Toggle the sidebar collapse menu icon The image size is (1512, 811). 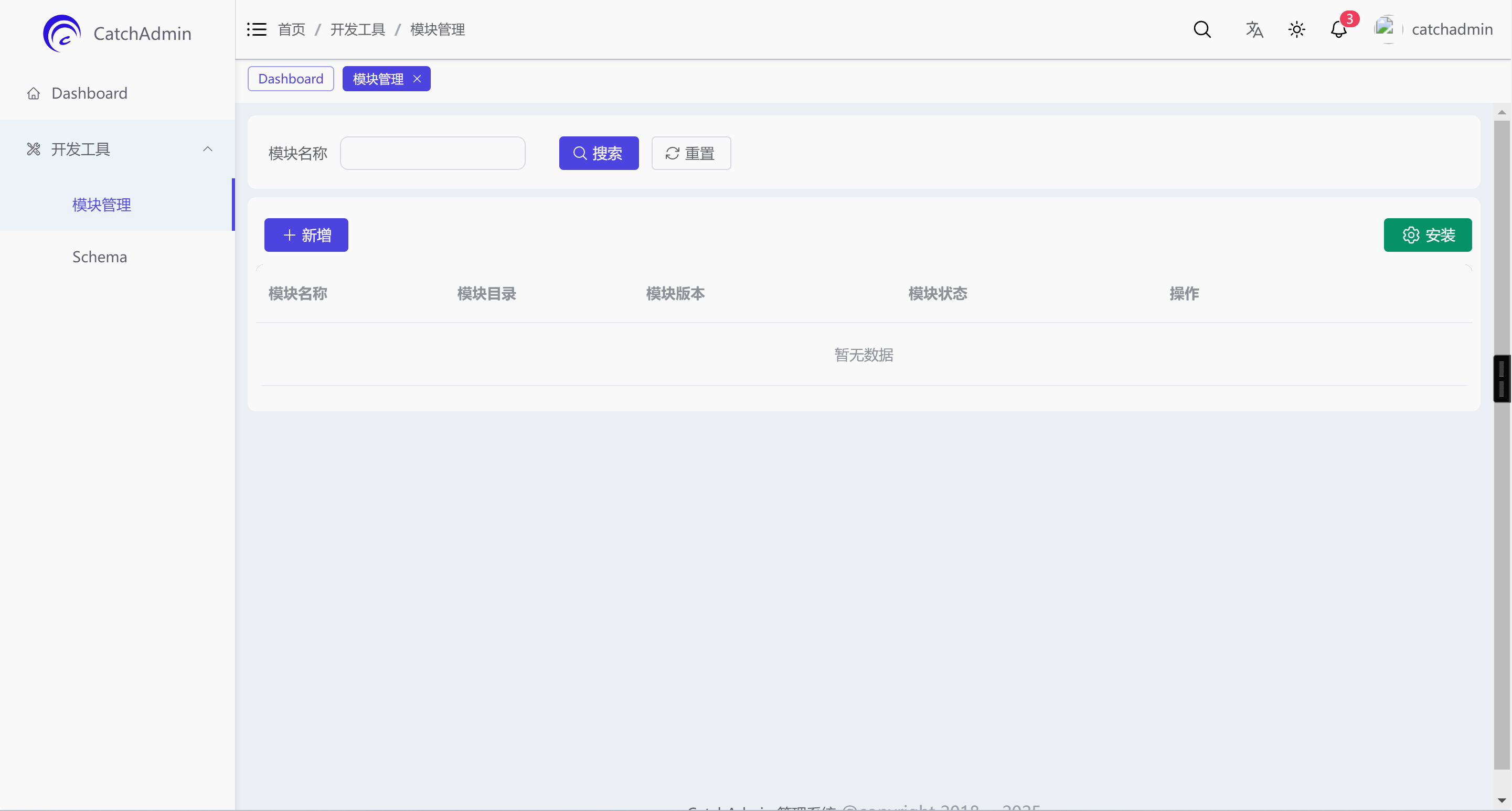click(257, 29)
